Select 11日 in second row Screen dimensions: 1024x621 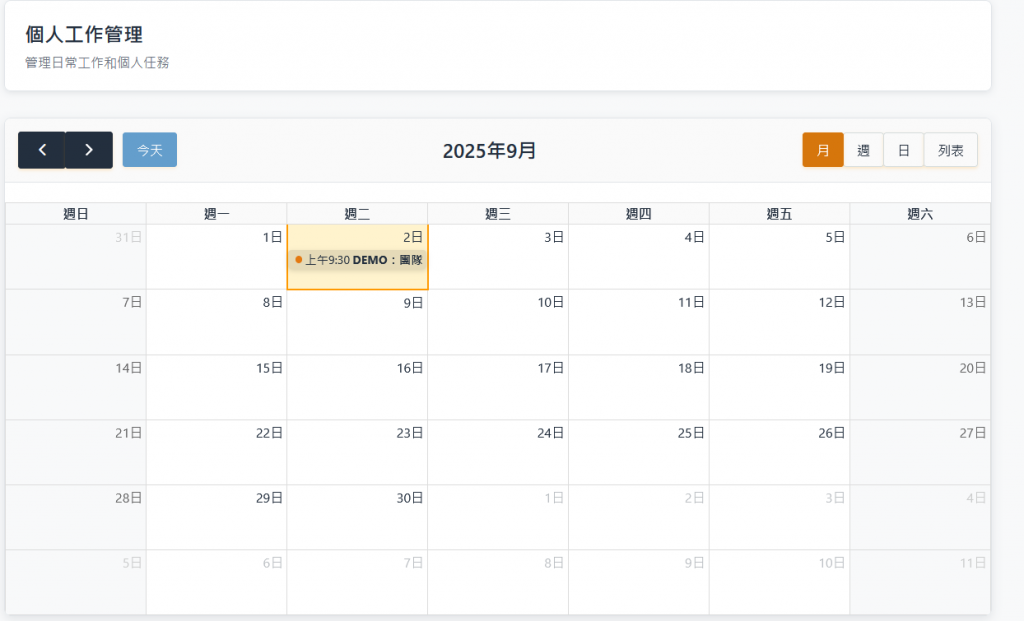click(691, 302)
